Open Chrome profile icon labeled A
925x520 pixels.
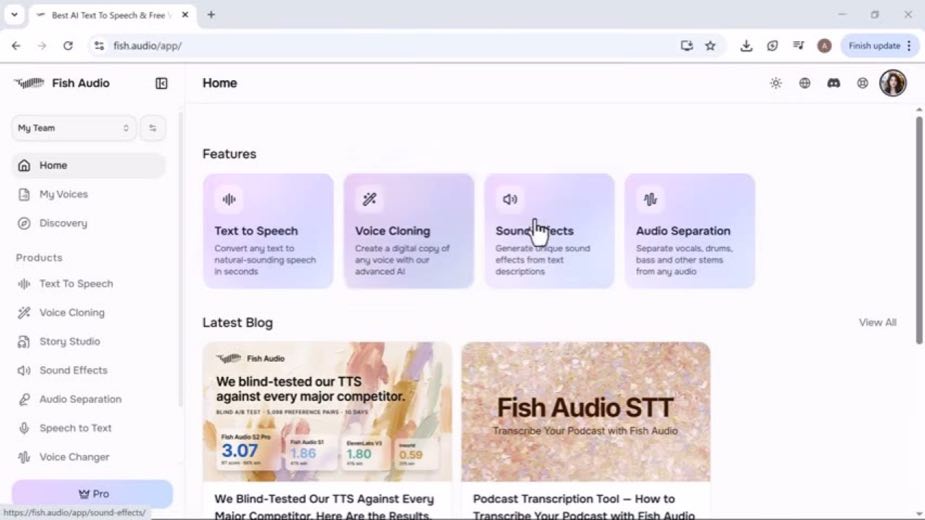point(824,45)
